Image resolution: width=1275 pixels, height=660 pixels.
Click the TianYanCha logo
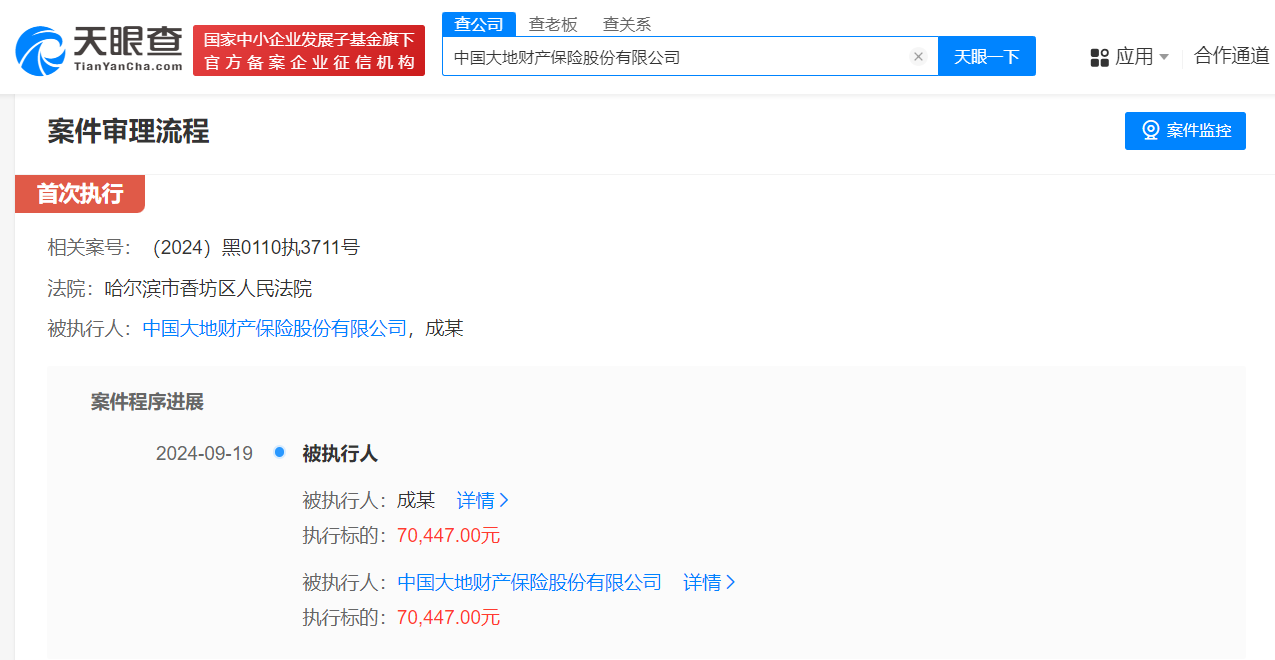[x=99, y=50]
